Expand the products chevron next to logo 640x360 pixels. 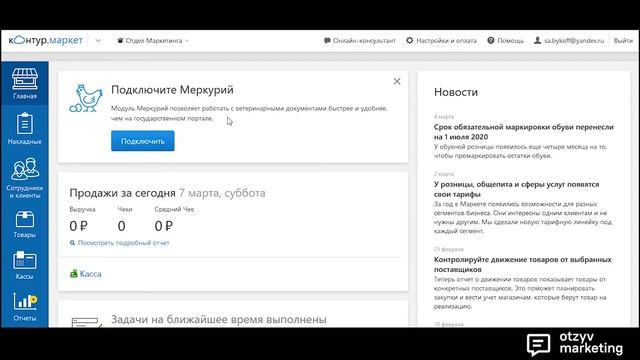[x=98, y=40]
